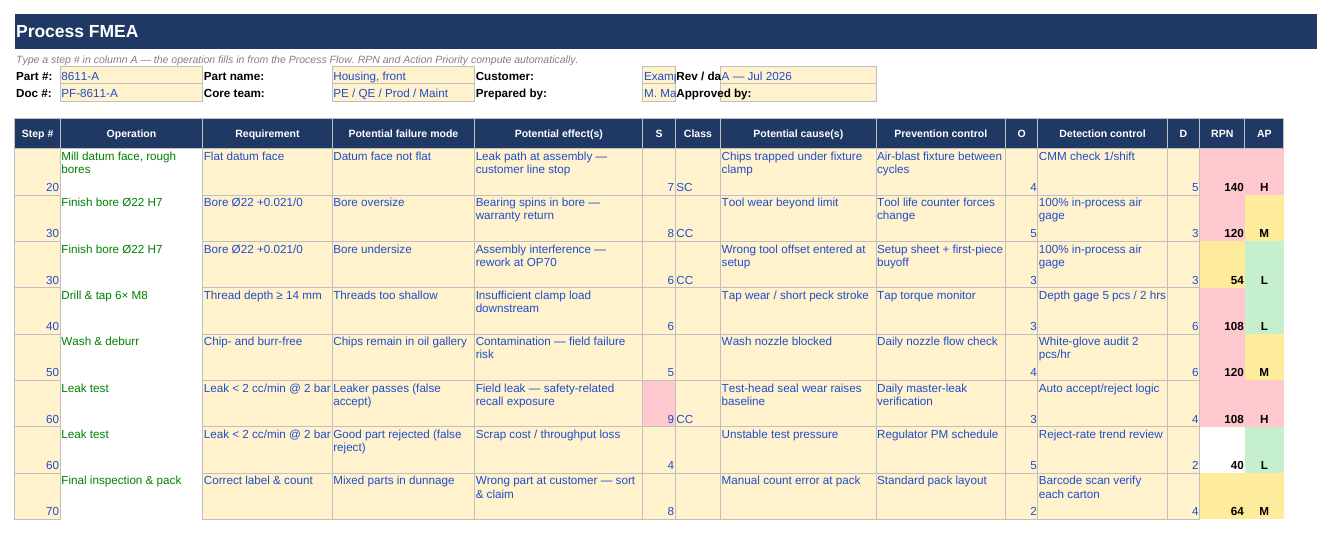Click 'Tool life counter forces change' cell
The height and width of the screenshot is (534, 1317).
click(940, 218)
